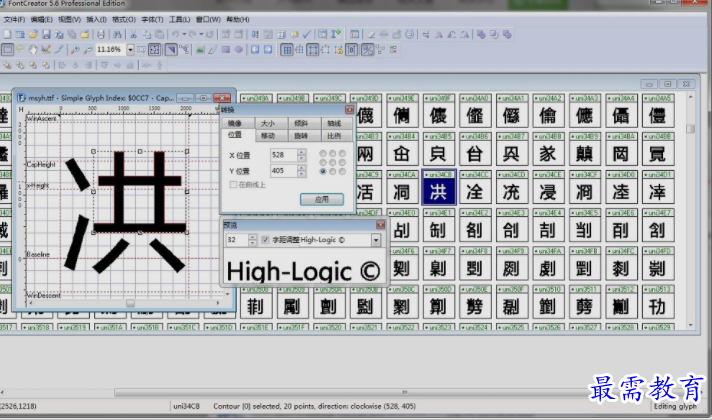Click the New font icon
The width and height of the screenshot is (712, 420).
[x=7, y=35]
